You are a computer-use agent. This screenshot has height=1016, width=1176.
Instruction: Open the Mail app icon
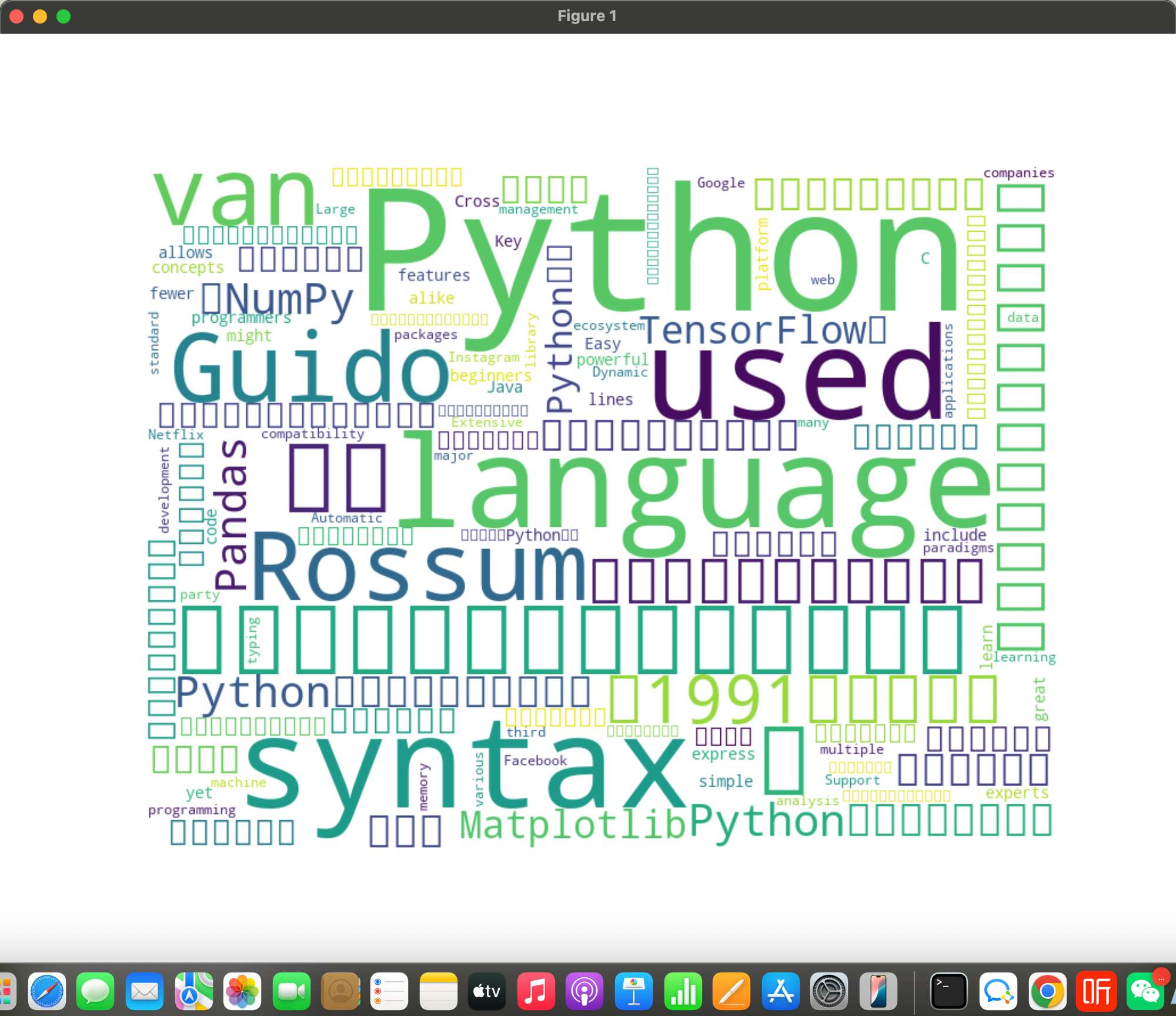click(144, 991)
